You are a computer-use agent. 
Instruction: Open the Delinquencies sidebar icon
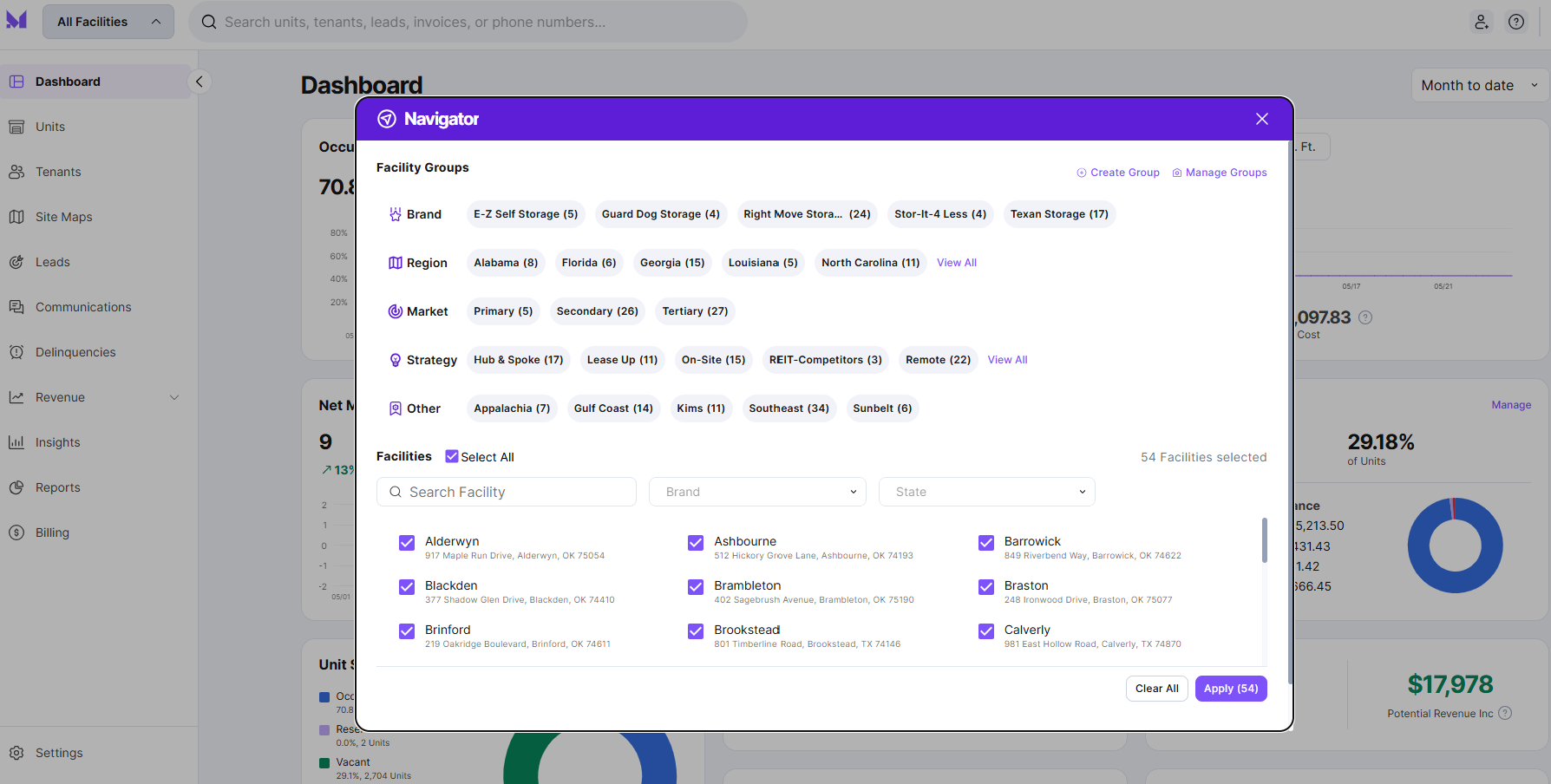point(16,352)
